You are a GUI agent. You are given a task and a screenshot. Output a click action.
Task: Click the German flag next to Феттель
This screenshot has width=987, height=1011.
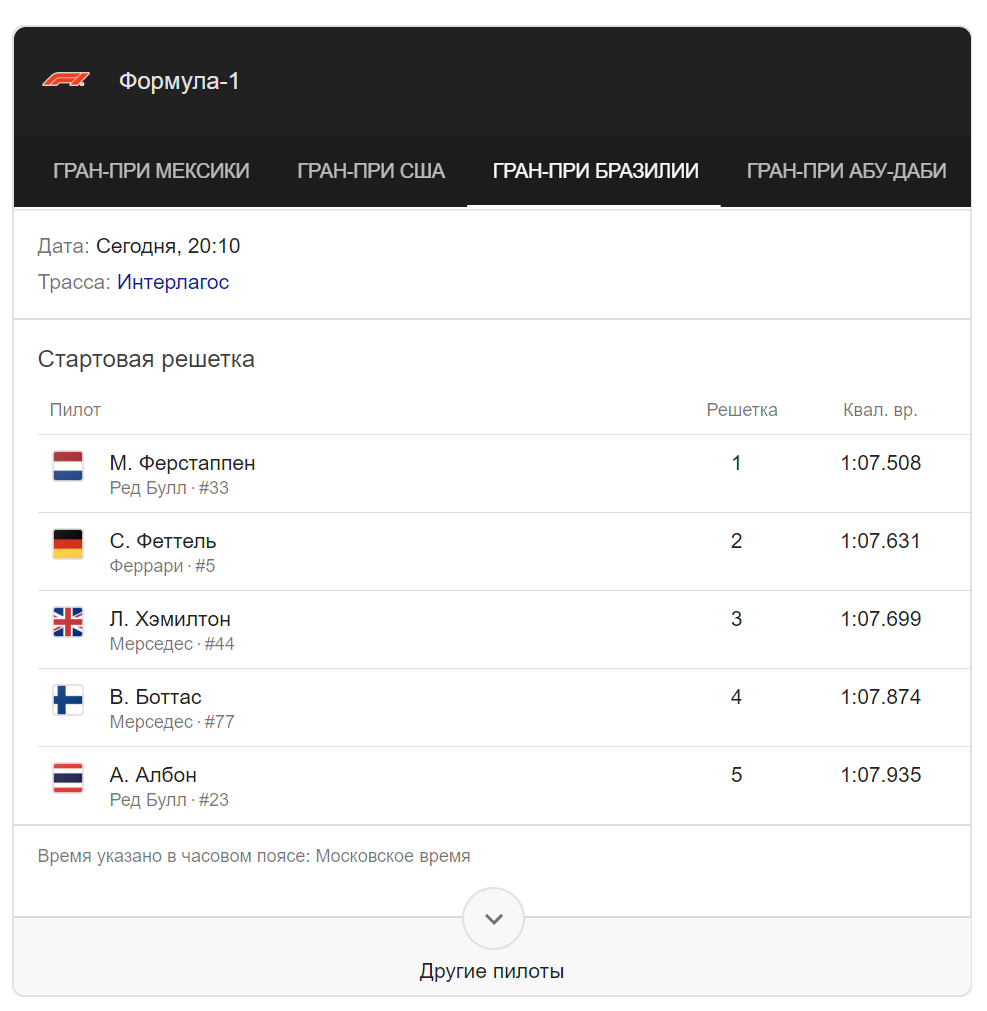[x=68, y=544]
